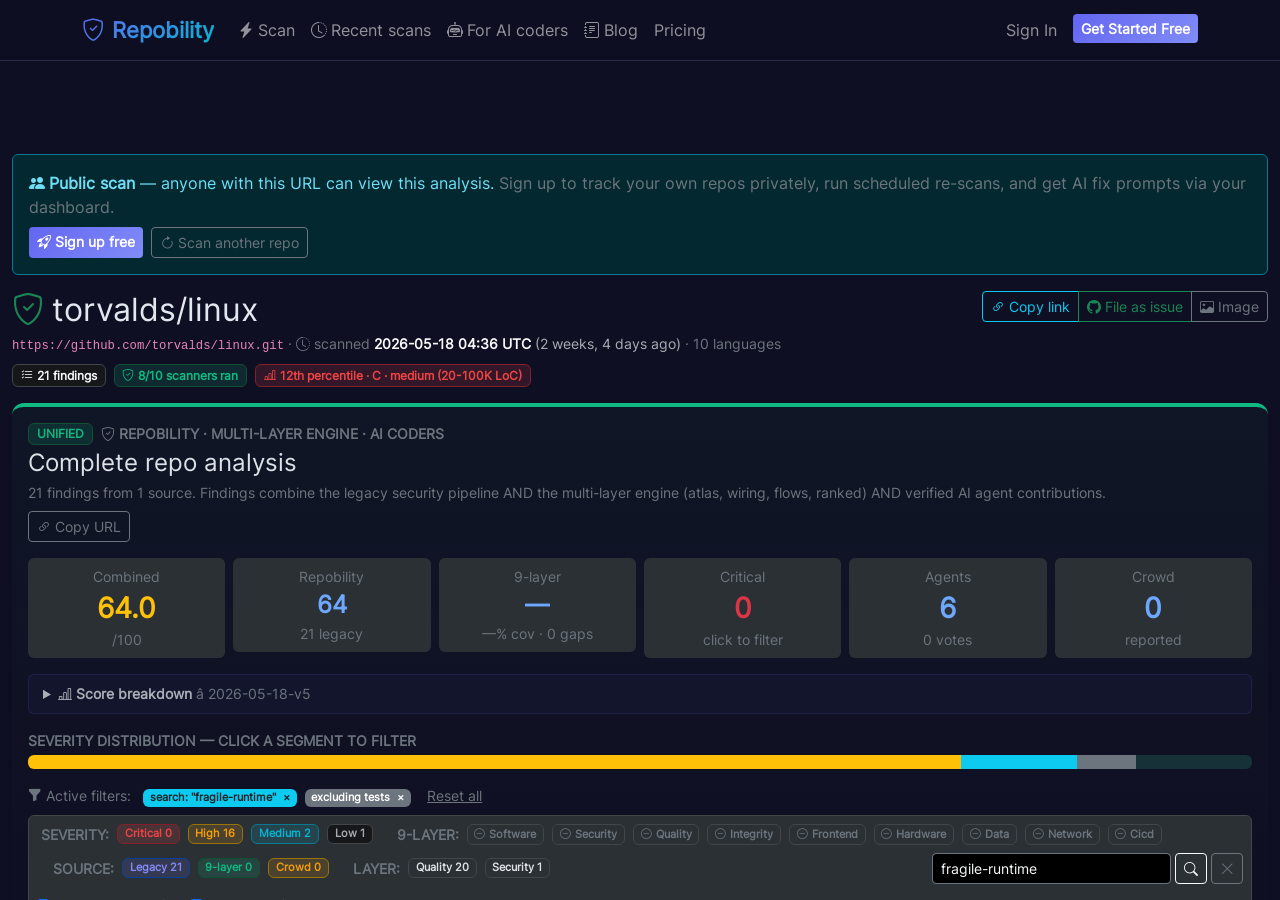The width and height of the screenshot is (1280, 900).
Task: Toggle the Medium 2 severity filter
Action: click(x=285, y=834)
